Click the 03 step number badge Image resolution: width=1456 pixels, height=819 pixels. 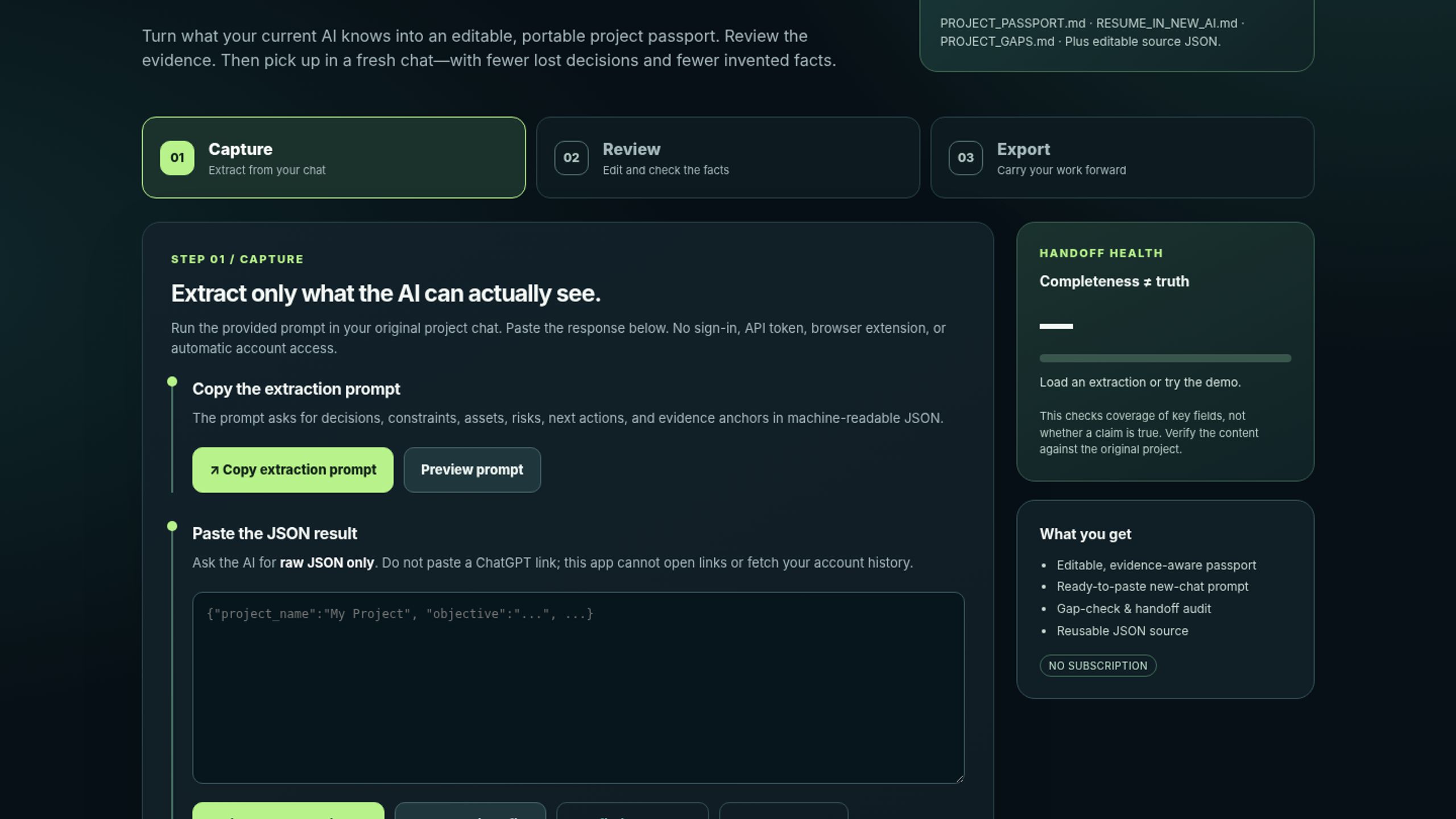[x=965, y=158]
